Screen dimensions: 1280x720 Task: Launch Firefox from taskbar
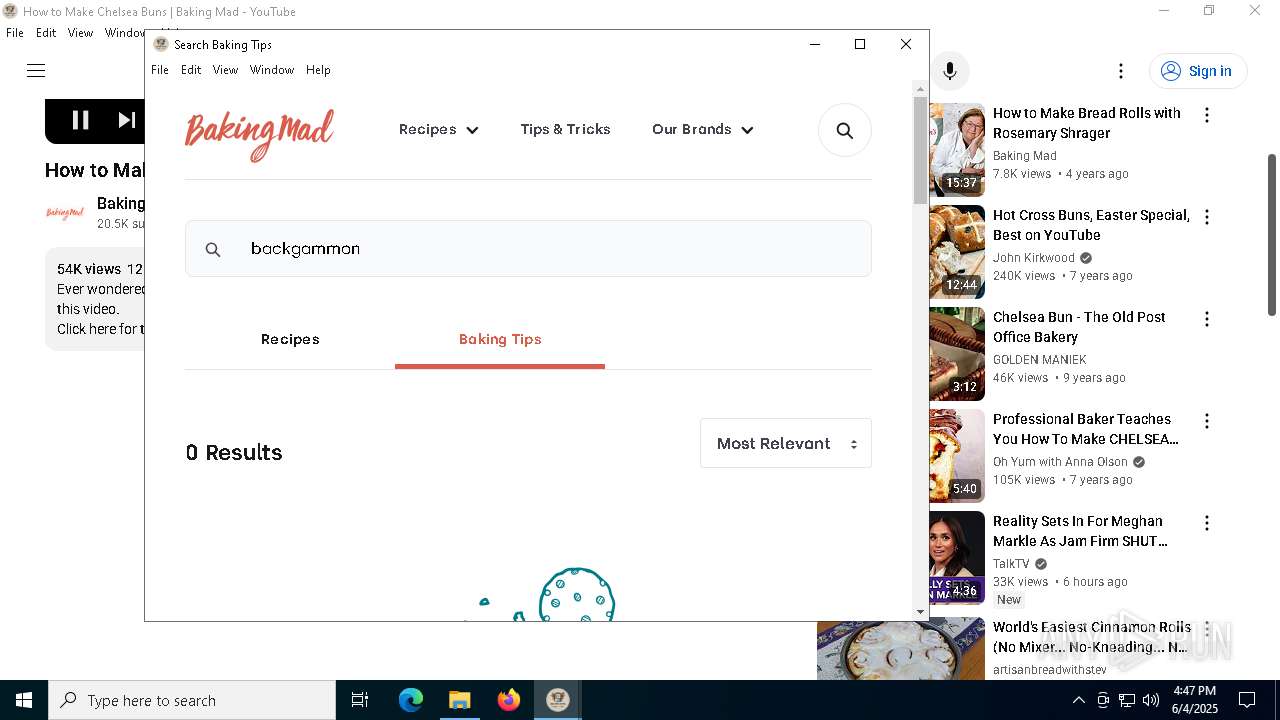point(508,700)
